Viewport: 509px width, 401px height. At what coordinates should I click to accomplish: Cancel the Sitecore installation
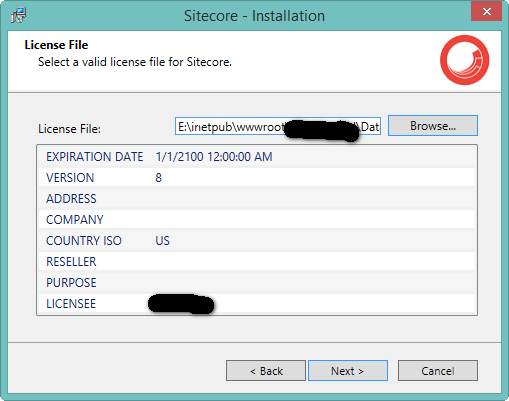pos(438,370)
